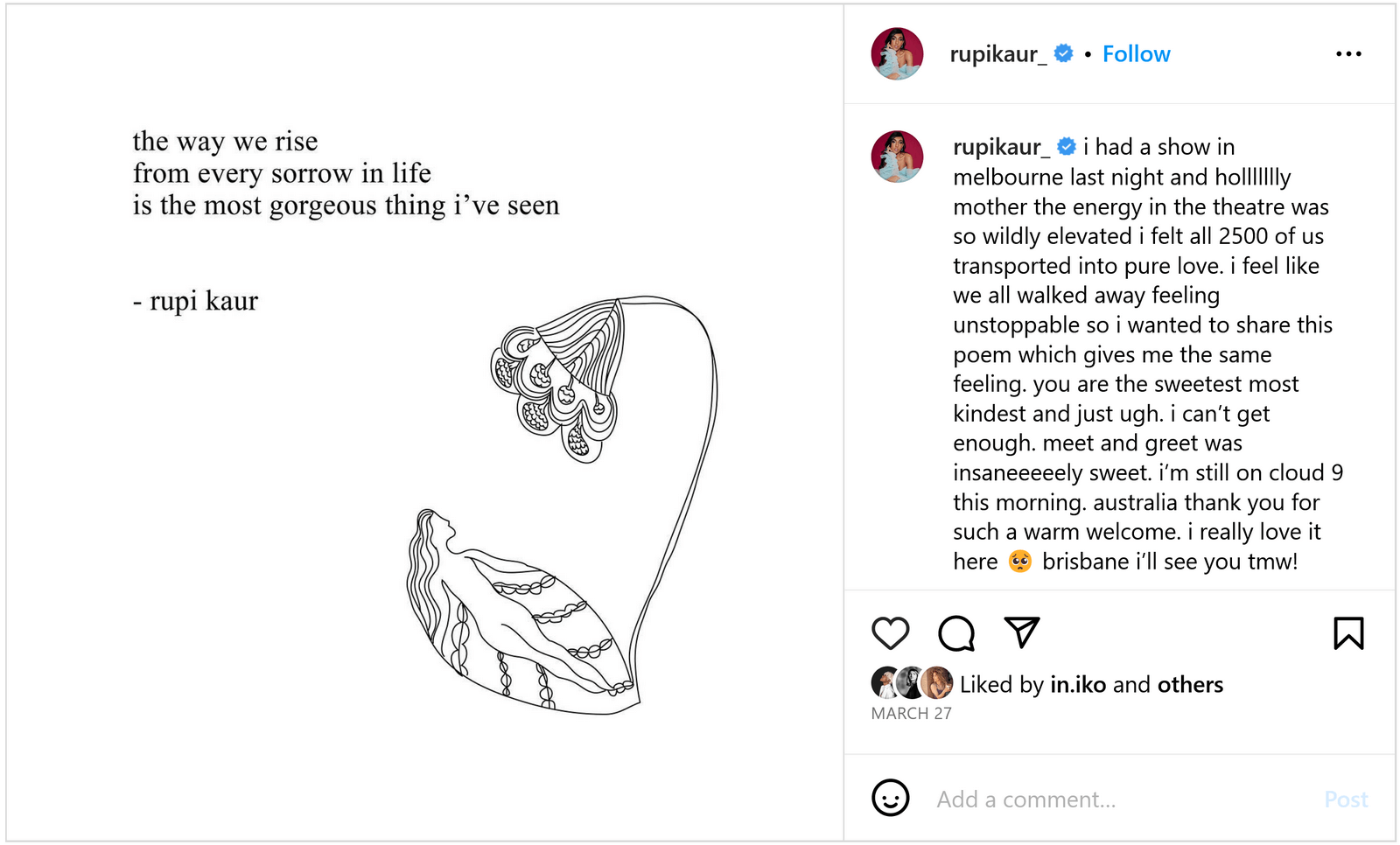1400x845 pixels.
Task: Click rupikaur_'s profile picture
Action: [896, 53]
